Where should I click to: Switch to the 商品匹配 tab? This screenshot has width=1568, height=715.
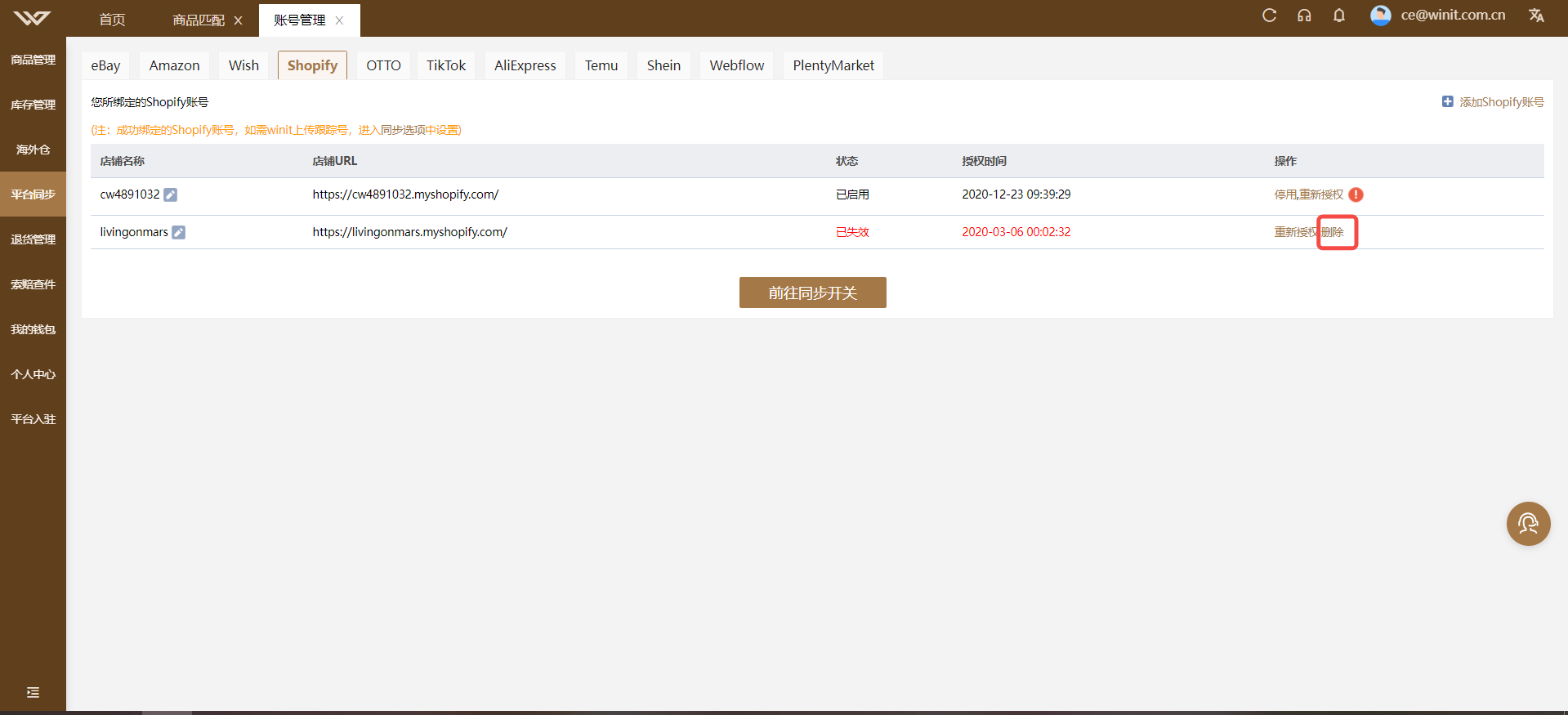click(x=199, y=20)
